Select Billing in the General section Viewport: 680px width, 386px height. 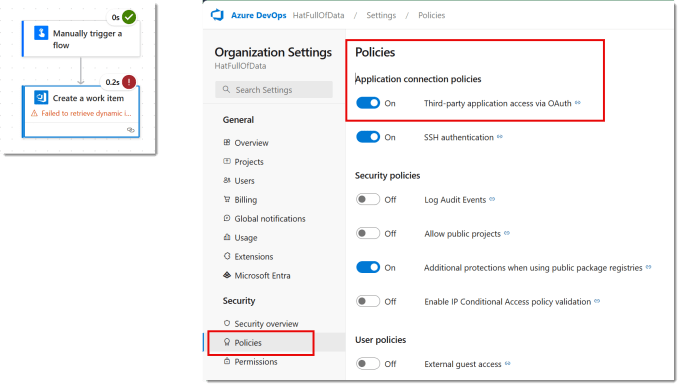pyautogui.click(x=245, y=200)
